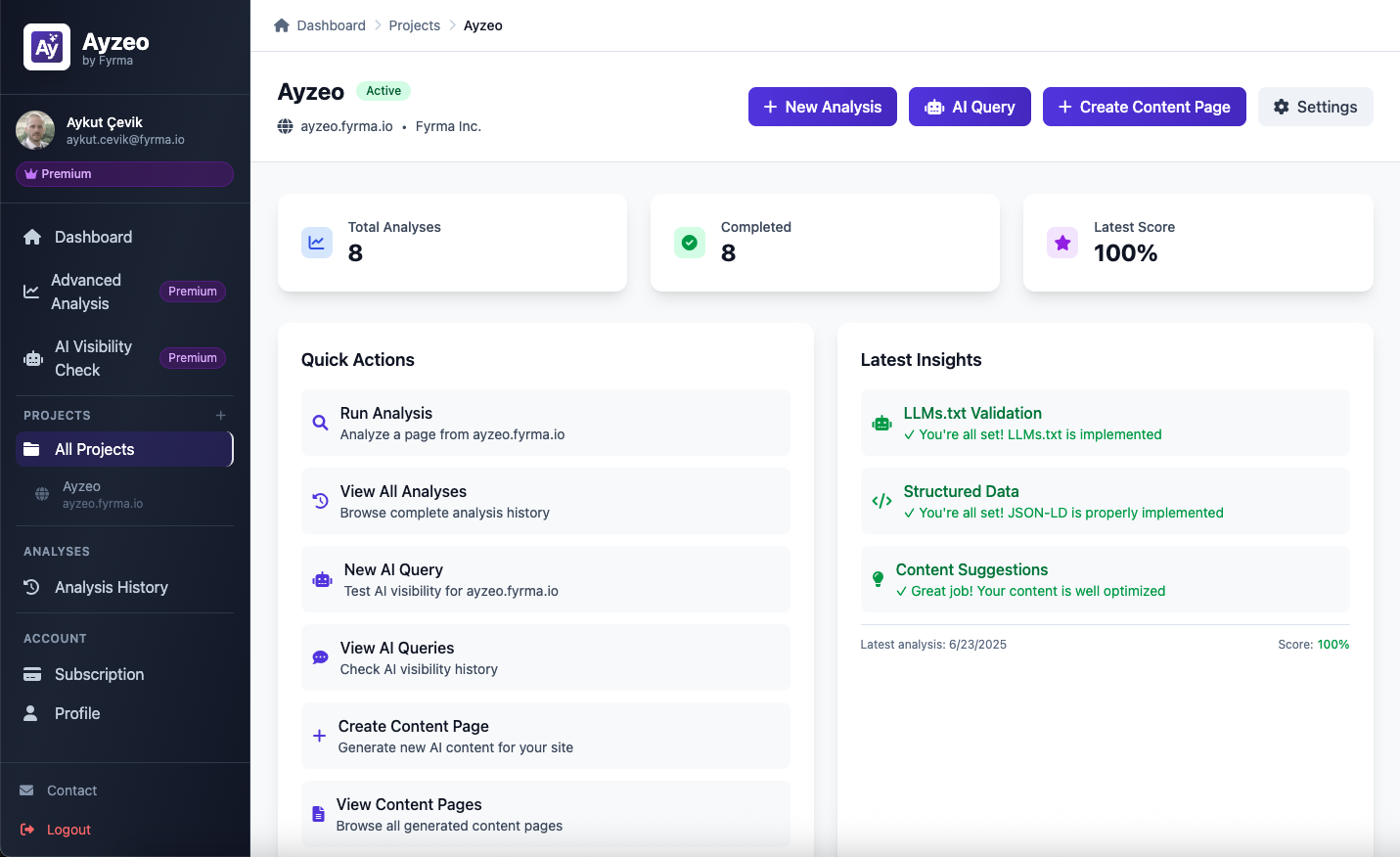1400x857 pixels.
Task: Click the All Projects folder icon
Action: tap(32, 449)
